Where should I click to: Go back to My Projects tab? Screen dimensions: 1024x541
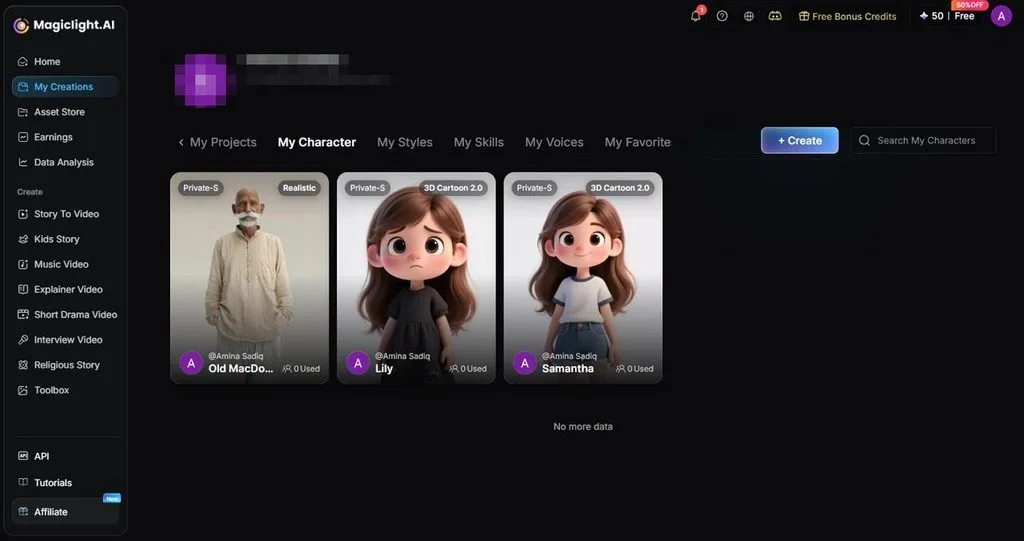[x=223, y=142]
